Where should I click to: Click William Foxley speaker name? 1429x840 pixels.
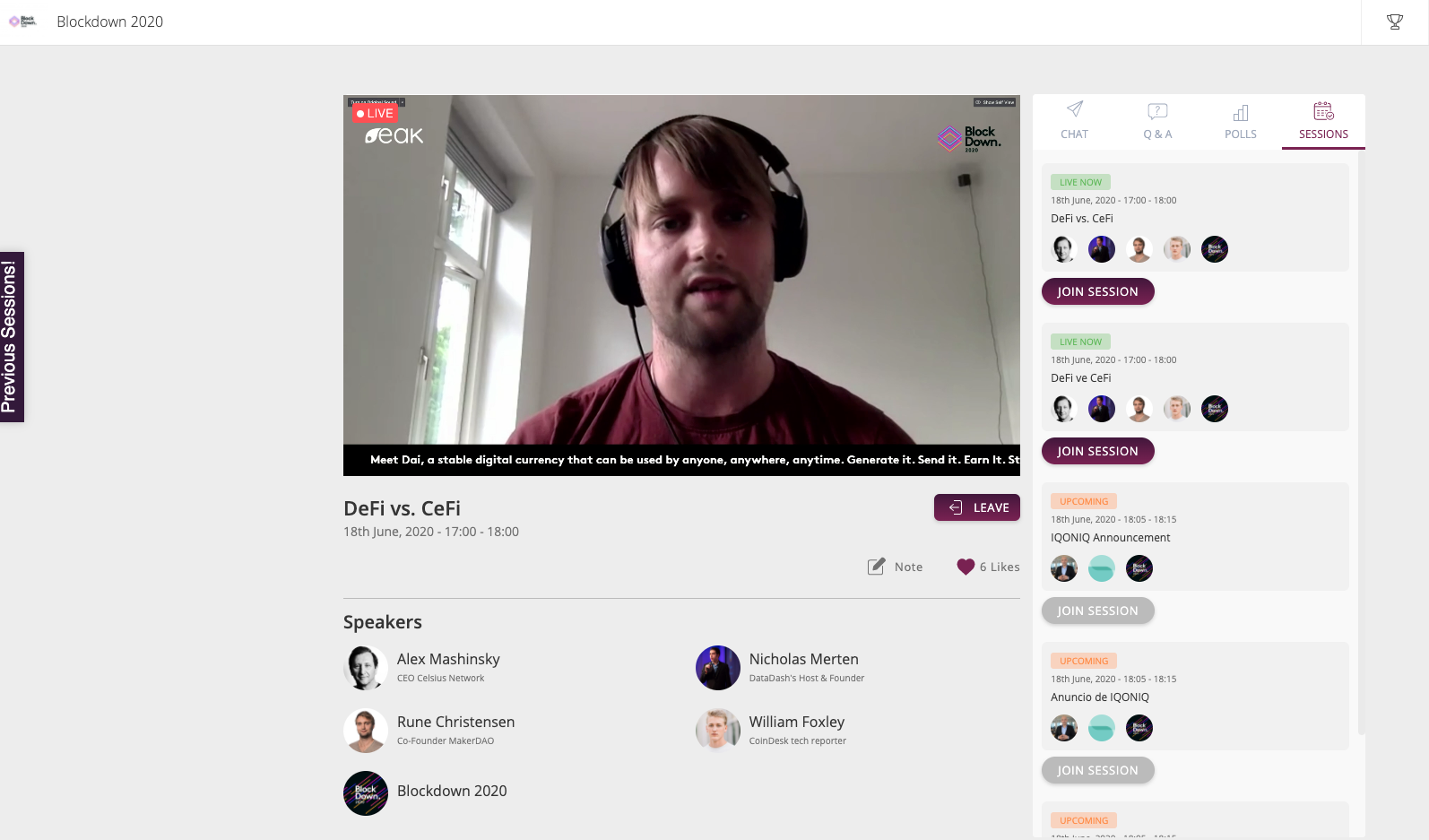(x=797, y=722)
